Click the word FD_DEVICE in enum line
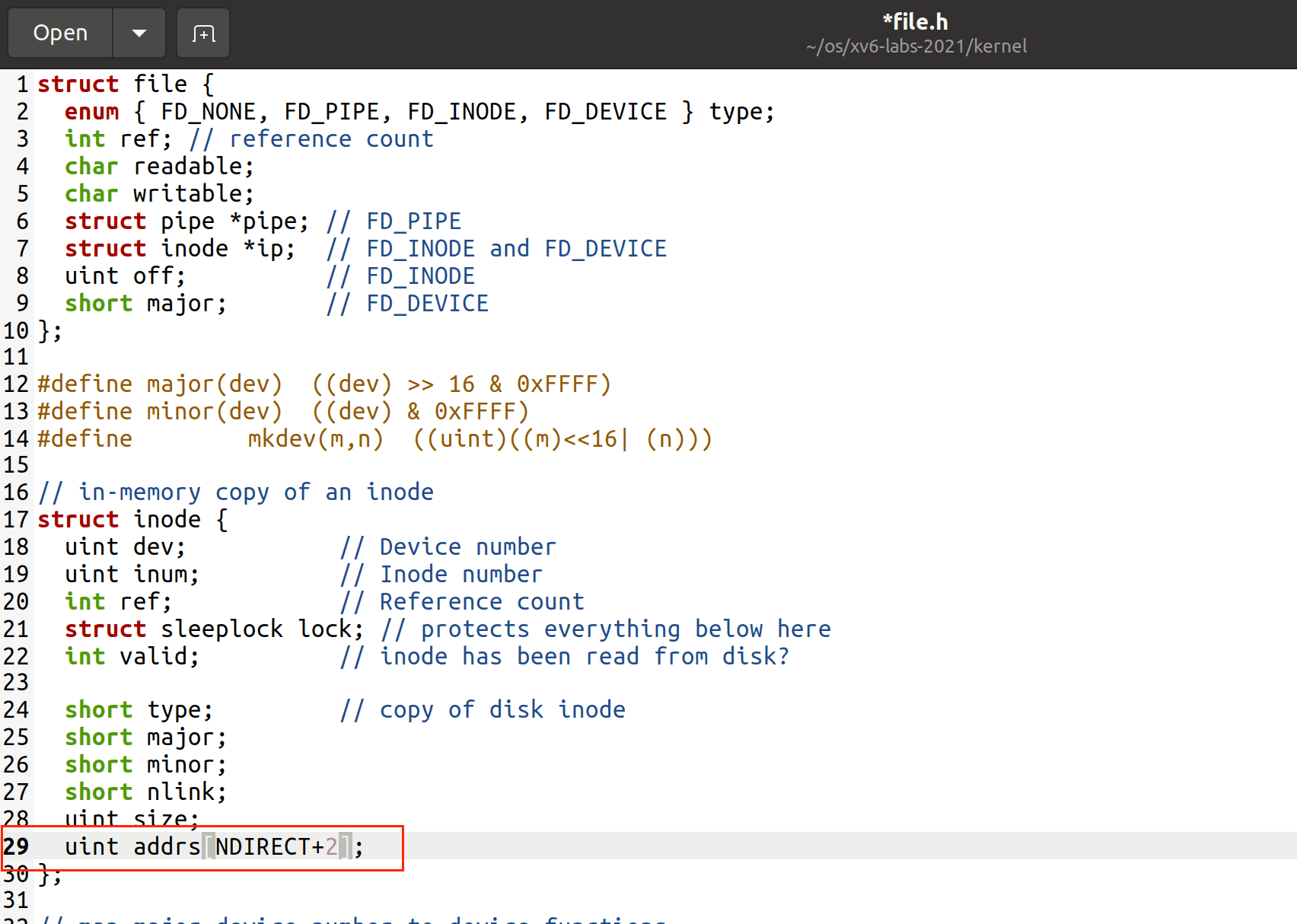 point(605,112)
